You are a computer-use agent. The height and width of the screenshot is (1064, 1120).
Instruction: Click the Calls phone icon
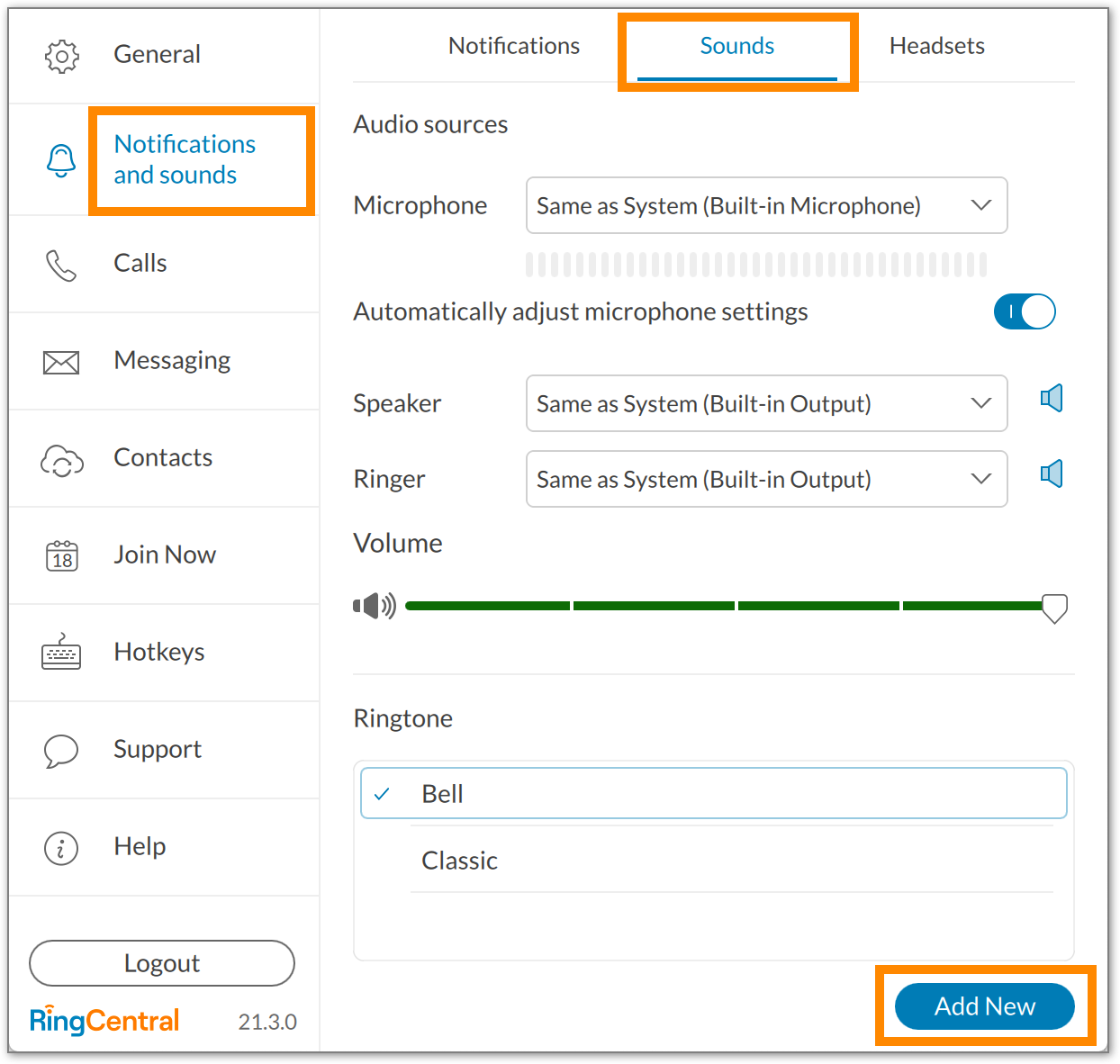tap(61, 265)
